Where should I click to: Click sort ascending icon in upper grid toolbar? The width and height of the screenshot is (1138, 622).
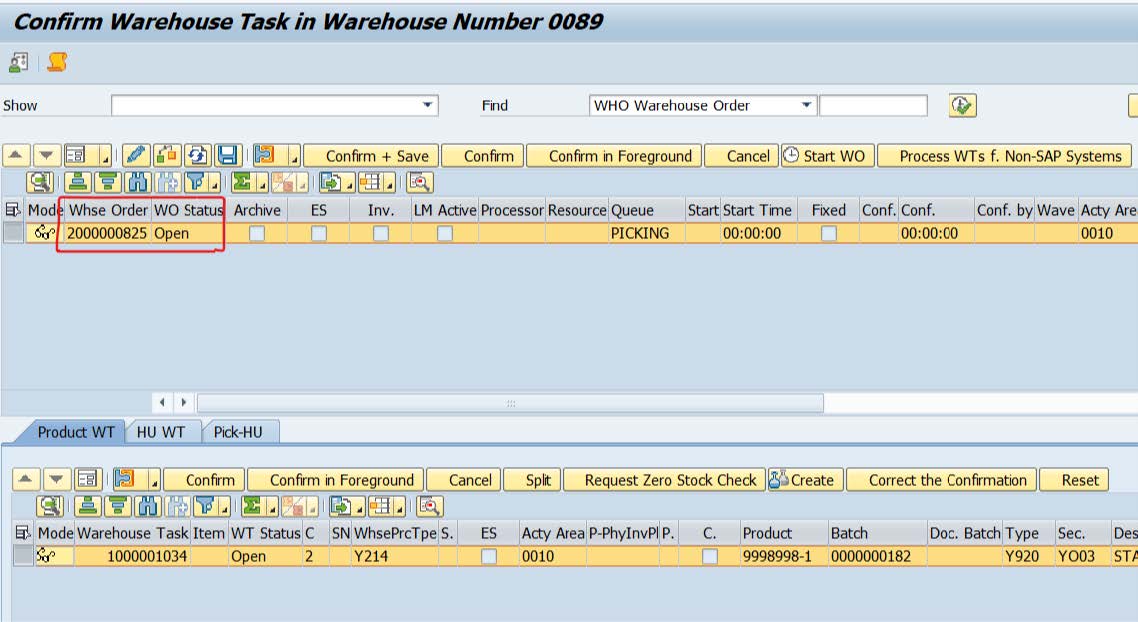[77, 182]
